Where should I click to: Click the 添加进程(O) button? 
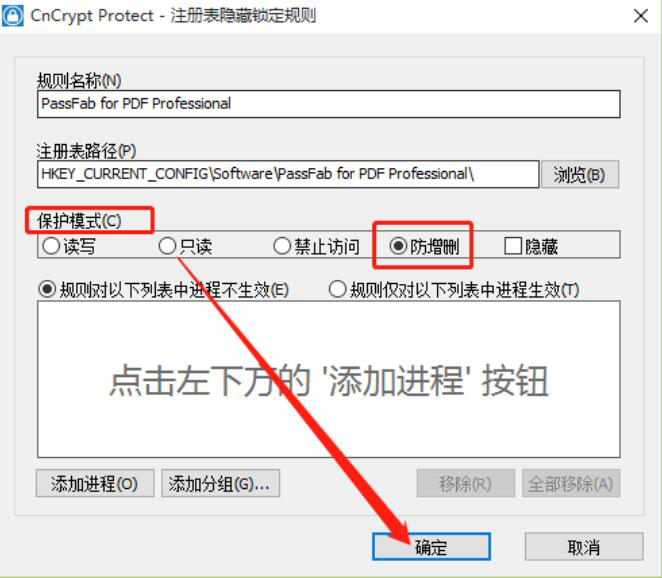click(95, 483)
